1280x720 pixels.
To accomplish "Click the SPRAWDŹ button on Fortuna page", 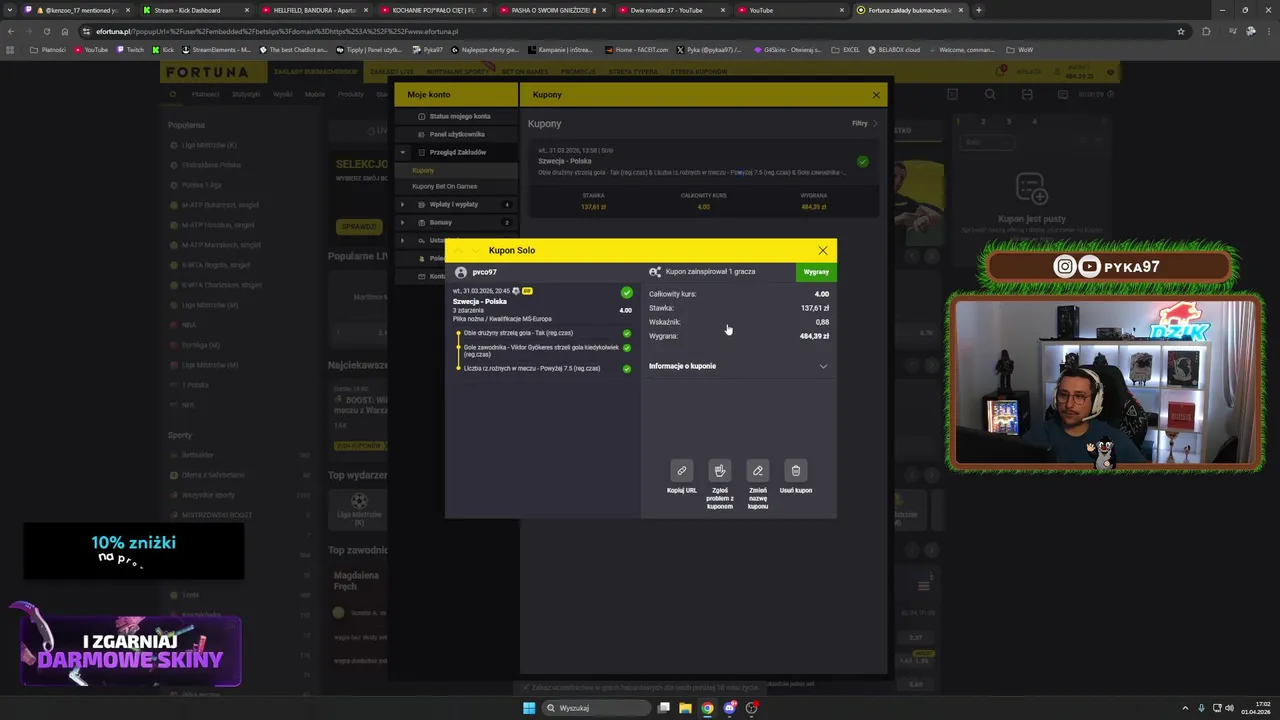I will [x=359, y=227].
